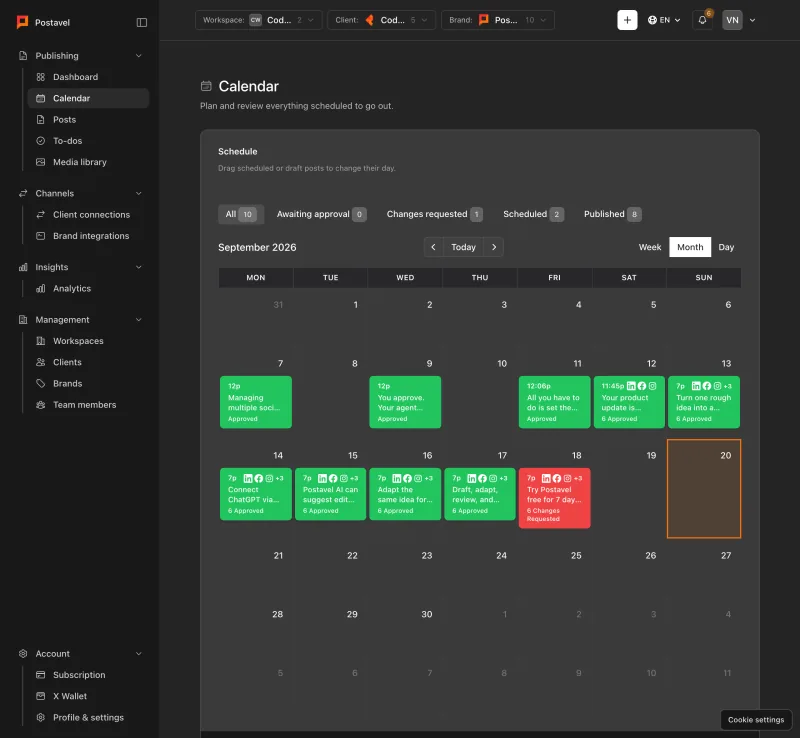Screen dimensions: 800x738
Task: Open To-dos in the sidebar
Action: [88, 141]
